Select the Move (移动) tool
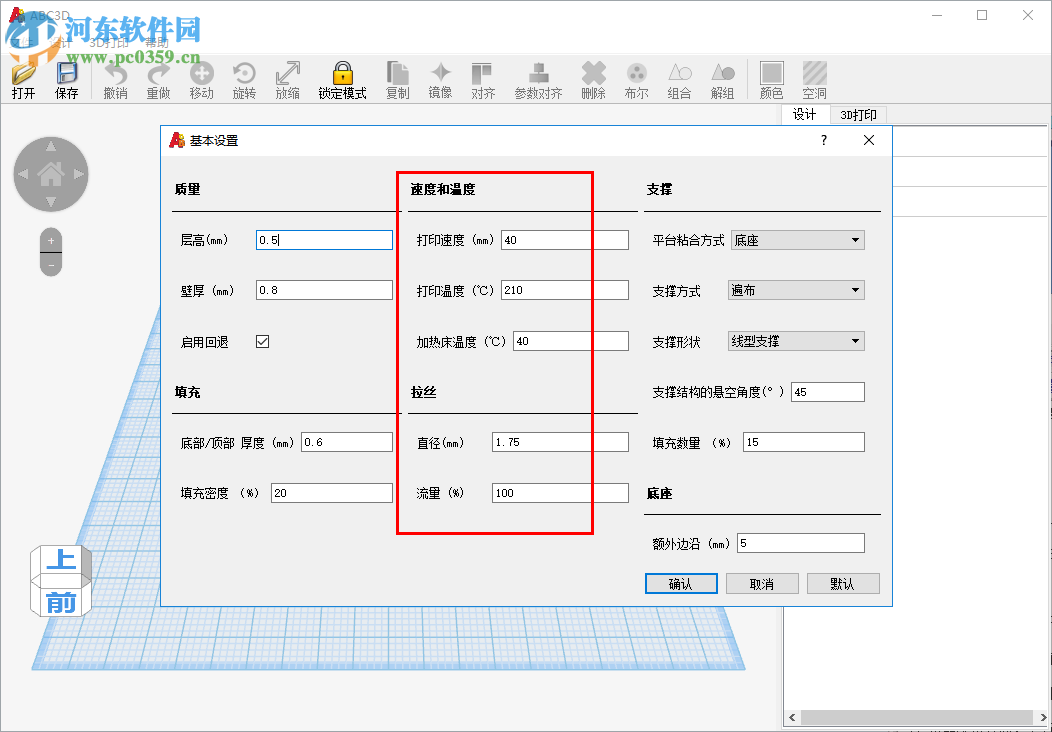 coord(201,81)
